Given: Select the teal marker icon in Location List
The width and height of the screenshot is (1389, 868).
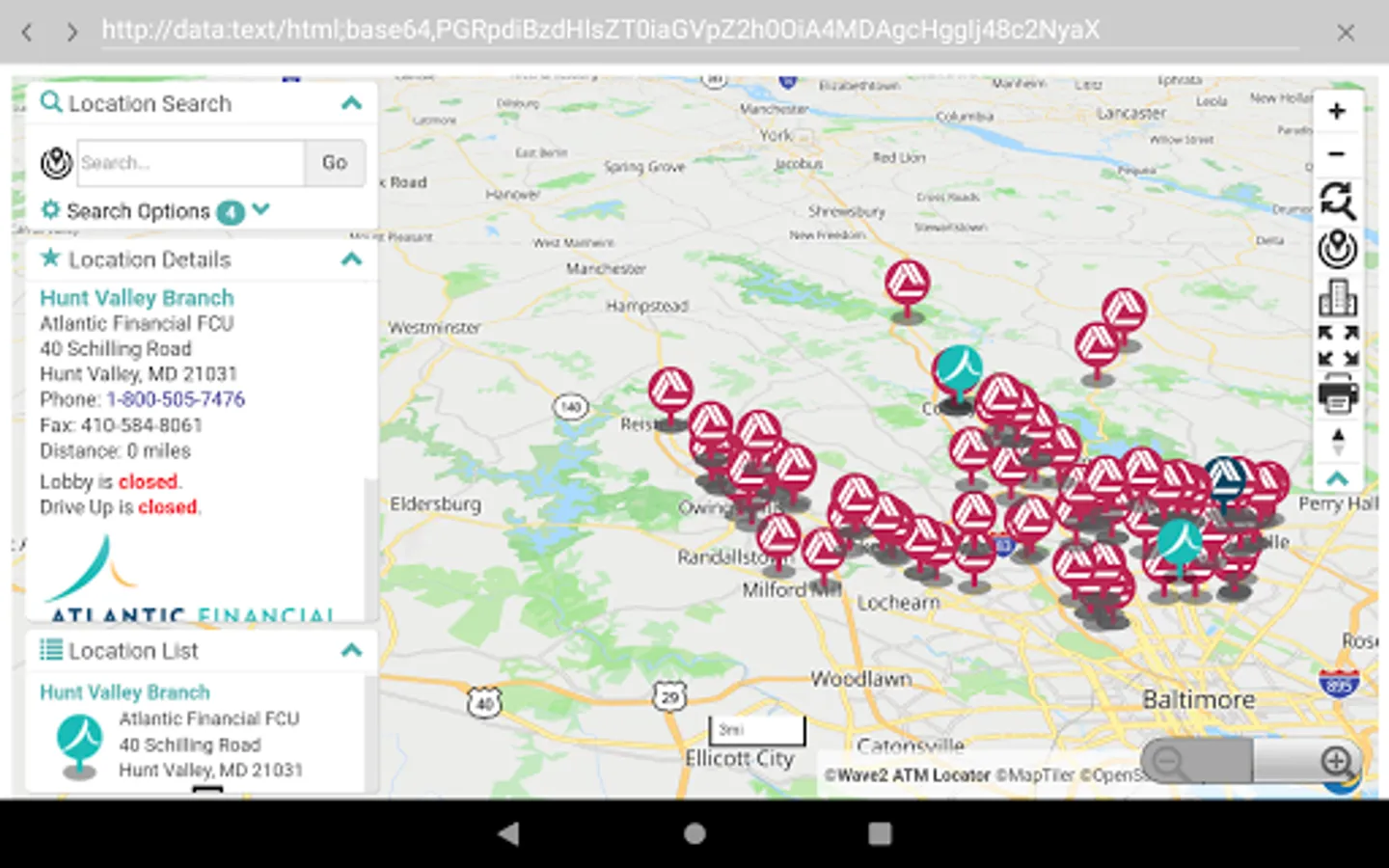Looking at the screenshot, I should click(79, 746).
